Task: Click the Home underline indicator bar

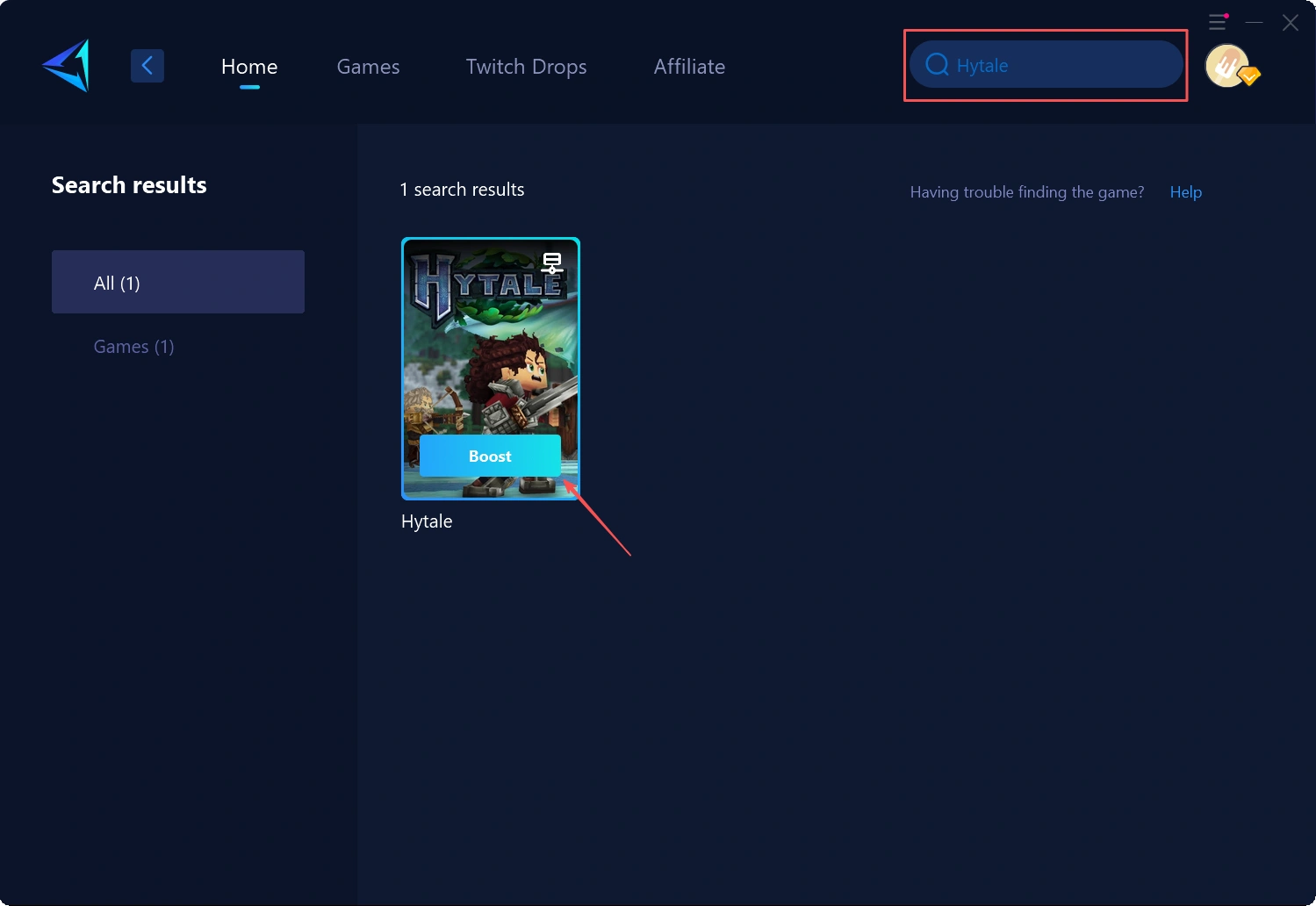Action: (x=249, y=86)
